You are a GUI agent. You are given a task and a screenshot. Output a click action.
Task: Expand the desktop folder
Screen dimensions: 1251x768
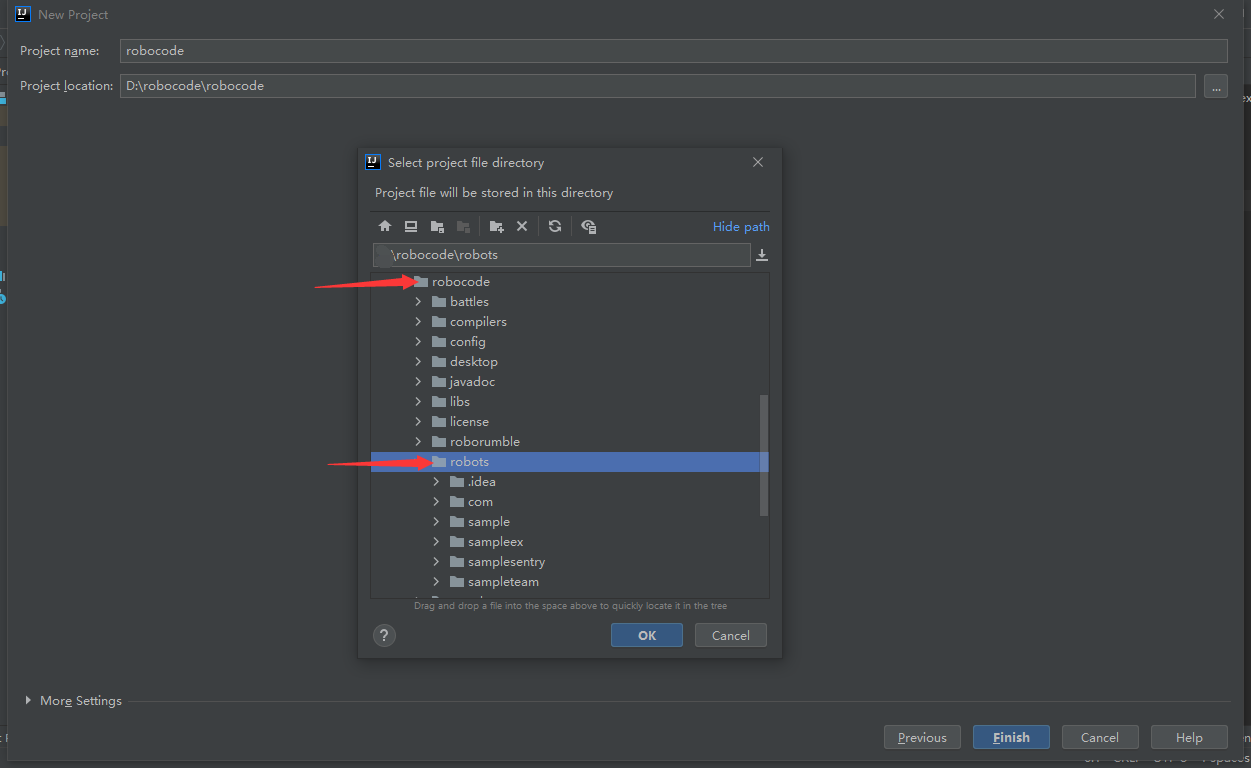point(418,362)
